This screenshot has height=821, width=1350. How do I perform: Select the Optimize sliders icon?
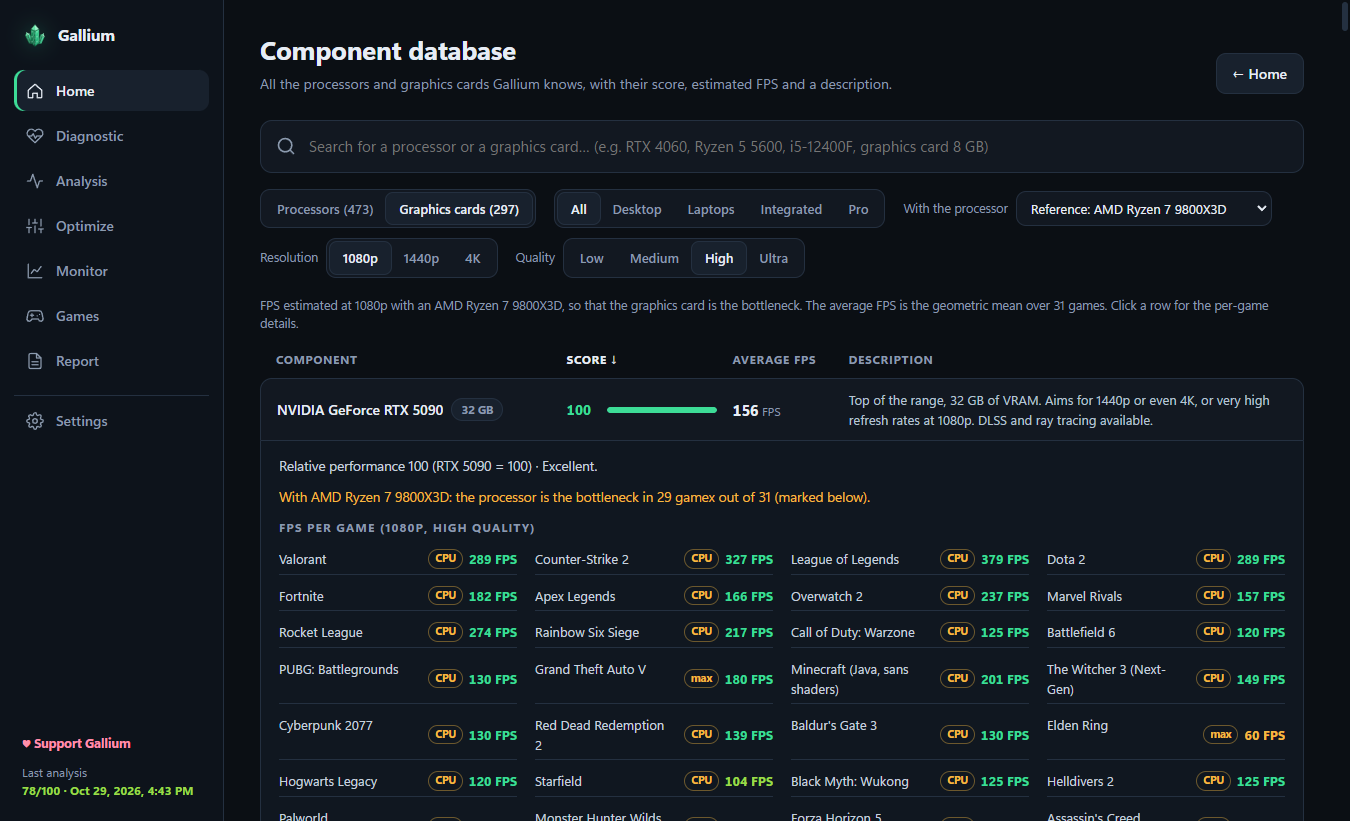tap(35, 226)
